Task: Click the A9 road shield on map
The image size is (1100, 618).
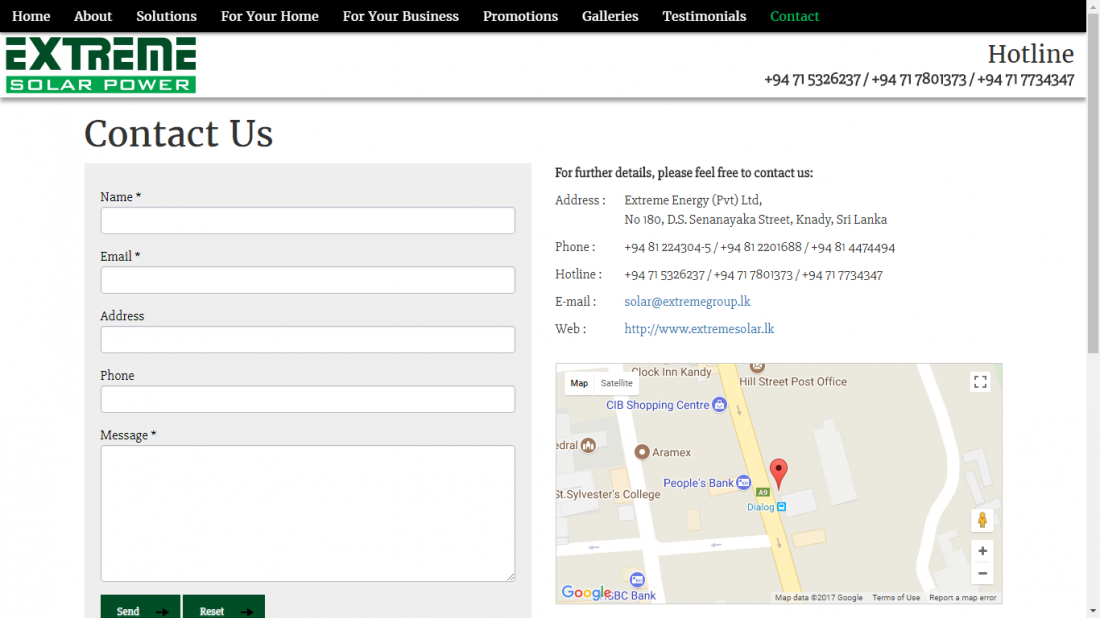Action: tap(763, 492)
